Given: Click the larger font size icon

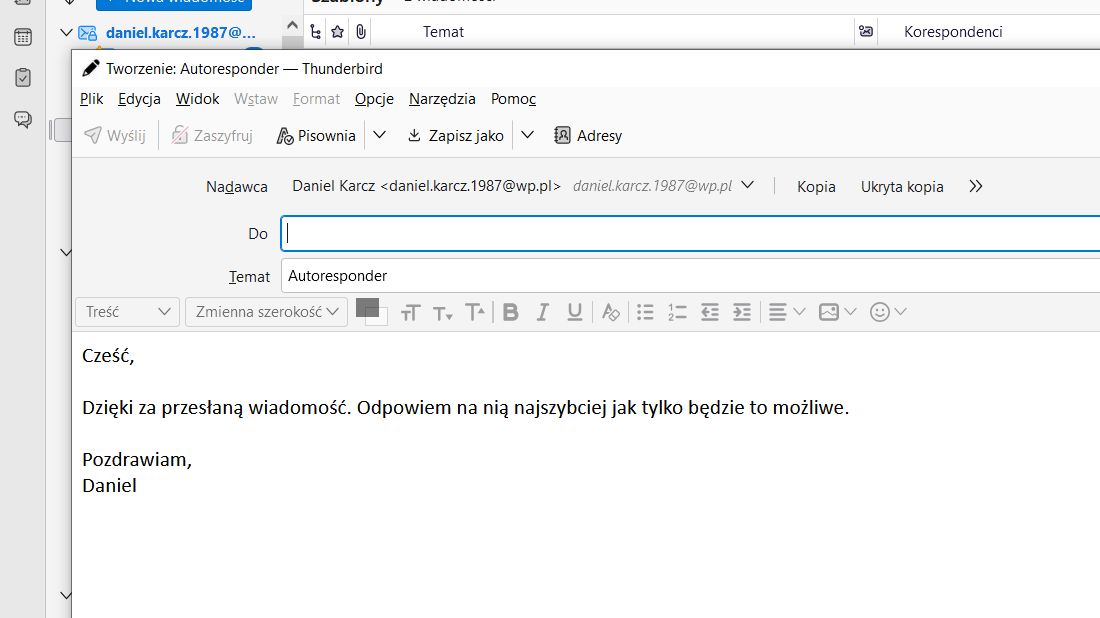Looking at the screenshot, I should coord(410,312).
